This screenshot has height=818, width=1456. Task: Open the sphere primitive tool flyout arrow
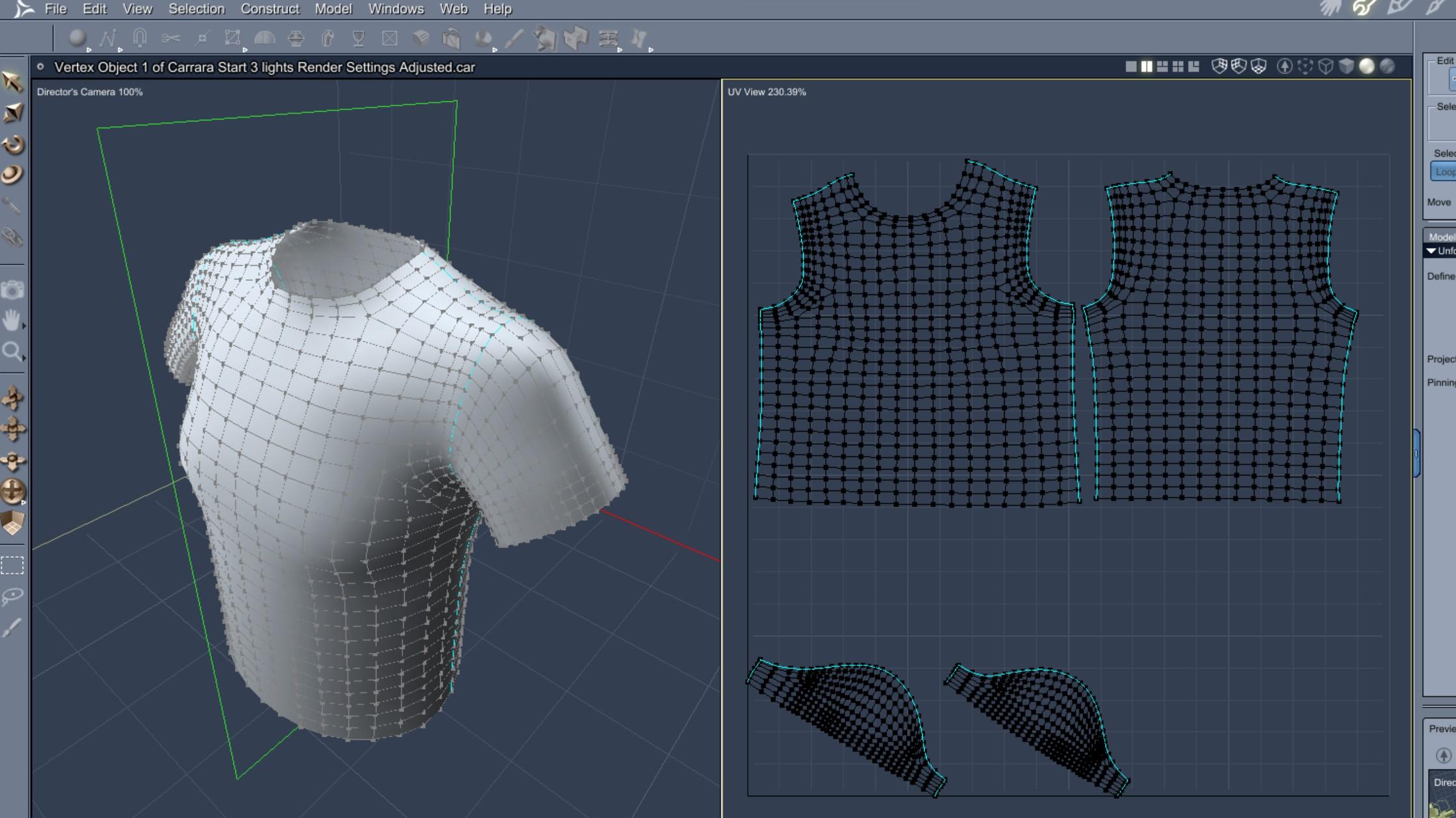89,49
